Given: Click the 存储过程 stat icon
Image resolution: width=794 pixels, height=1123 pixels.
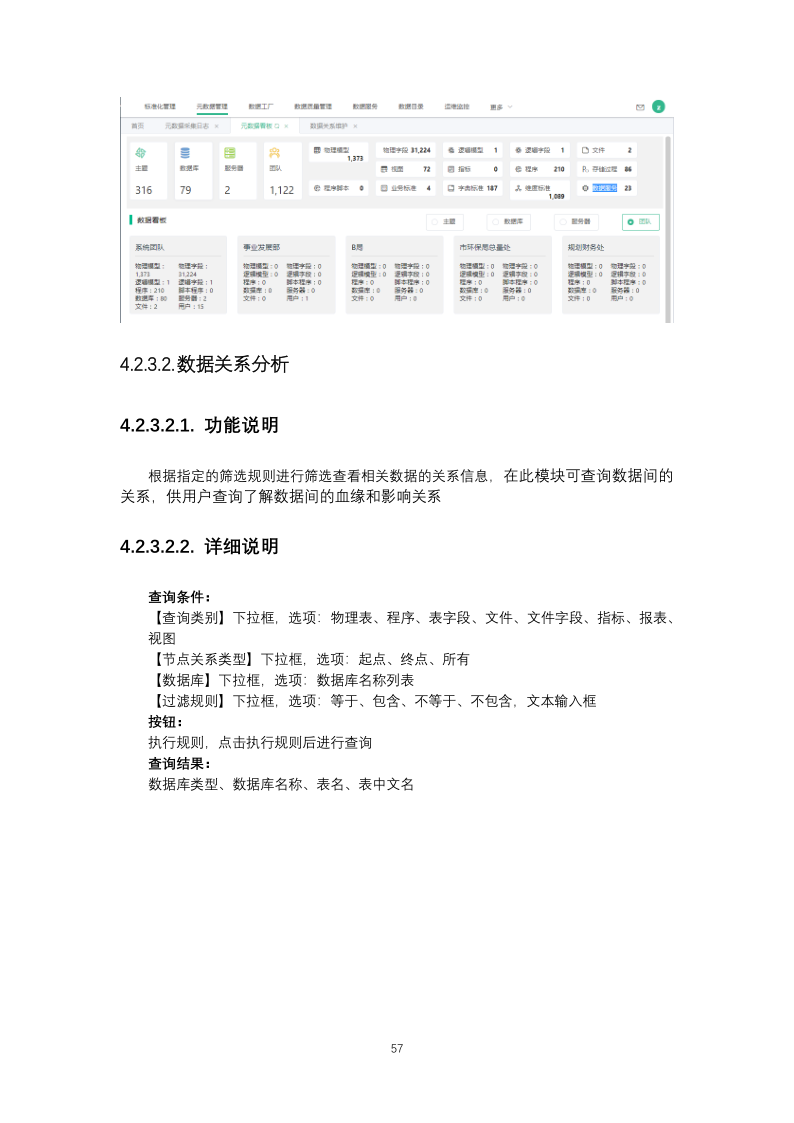Looking at the screenshot, I should click(585, 169).
